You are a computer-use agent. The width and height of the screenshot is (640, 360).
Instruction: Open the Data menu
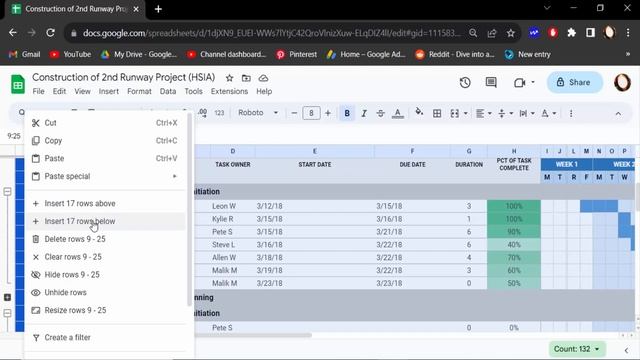coord(168,91)
